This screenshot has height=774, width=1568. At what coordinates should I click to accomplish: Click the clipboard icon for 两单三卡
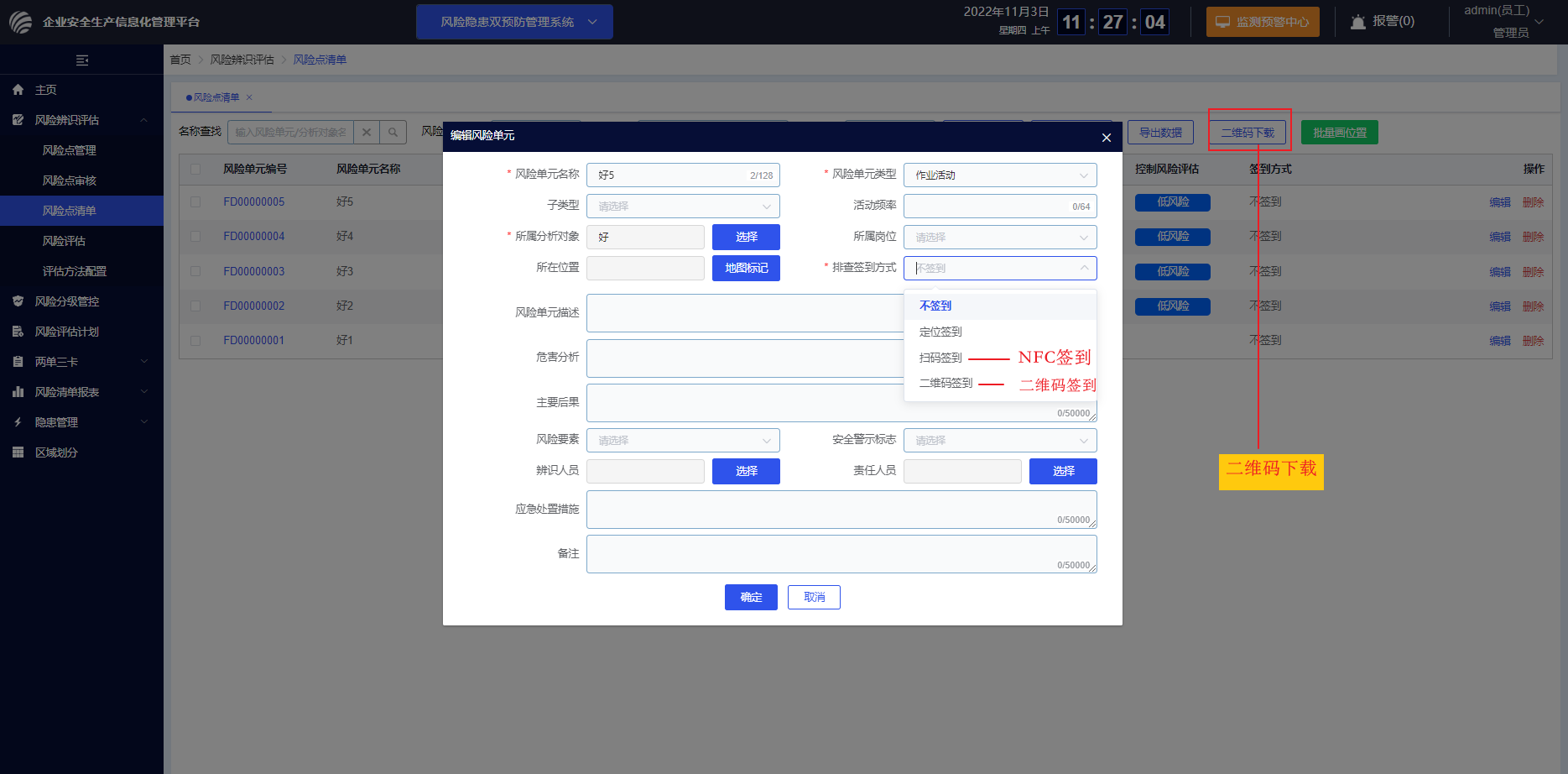18,362
